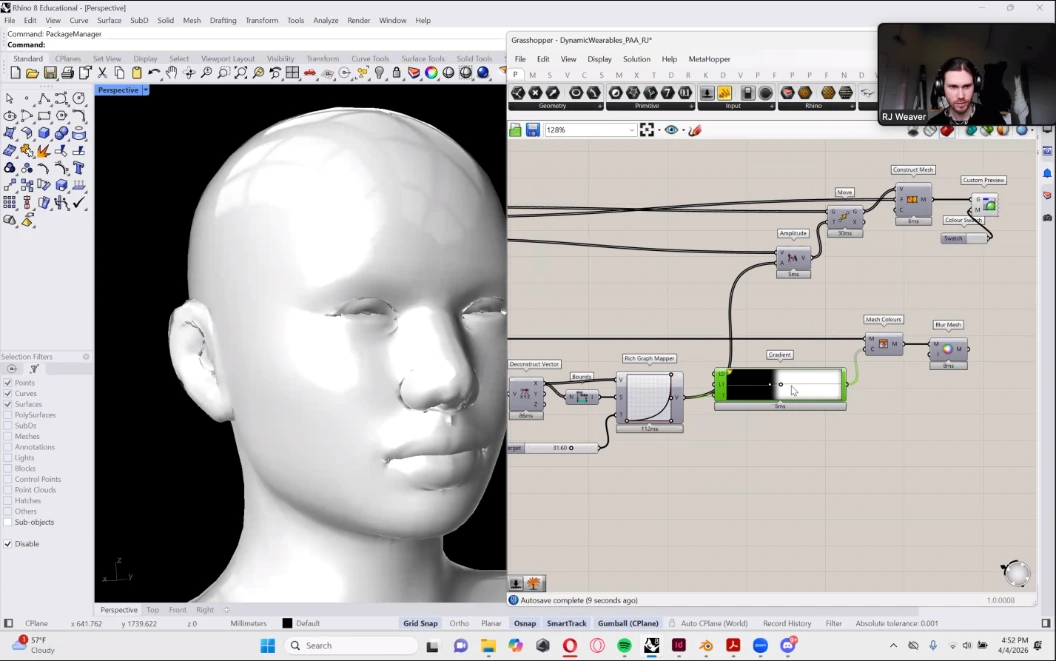Click the 31.60 number slider handle
Screen dimensions: 1056x661
(x=571, y=448)
